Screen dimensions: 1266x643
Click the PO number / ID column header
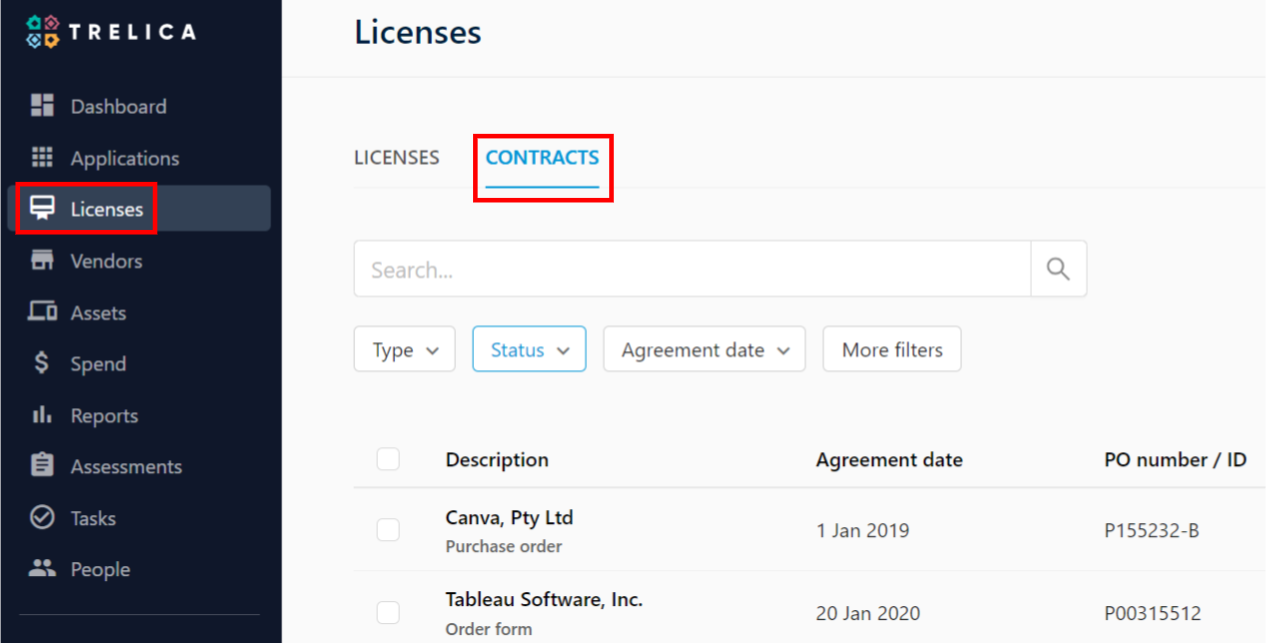coord(1175,460)
